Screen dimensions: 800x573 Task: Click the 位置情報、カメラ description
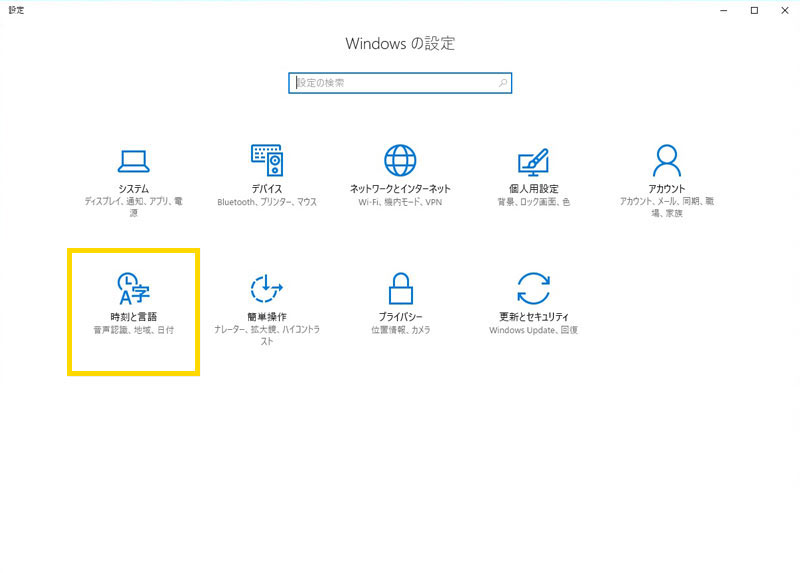401,330
